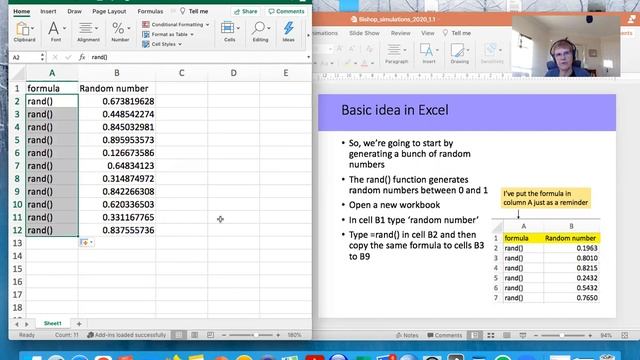Viewport: 640px width, 360px height.
Task: Open PowerPoint Review tab
Action: click(400, 33)
